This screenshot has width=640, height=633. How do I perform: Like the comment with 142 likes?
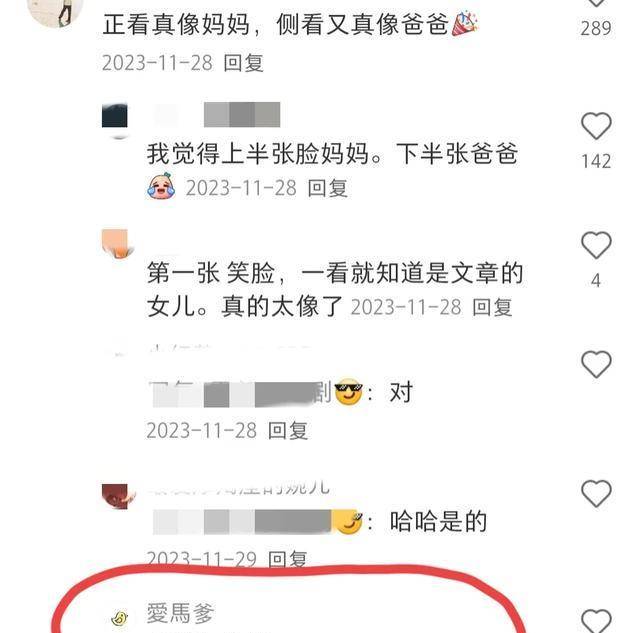coord(596,126)
